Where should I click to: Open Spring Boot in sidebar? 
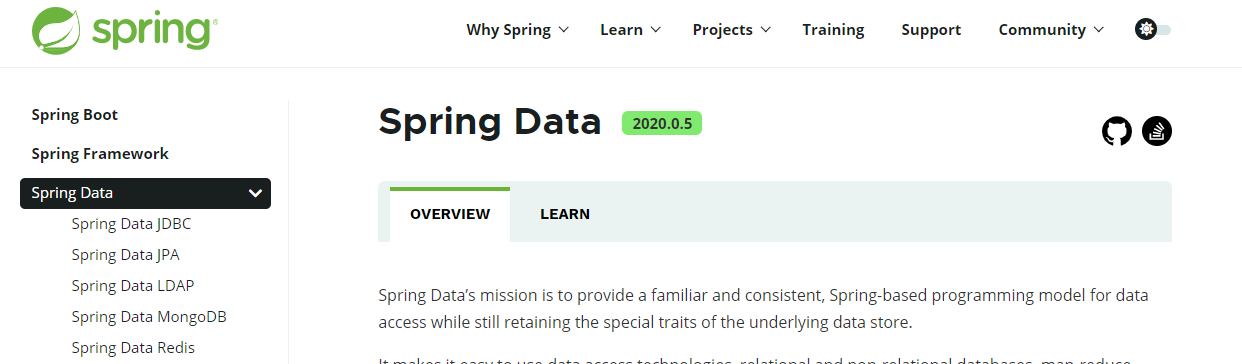coord(75,115)
